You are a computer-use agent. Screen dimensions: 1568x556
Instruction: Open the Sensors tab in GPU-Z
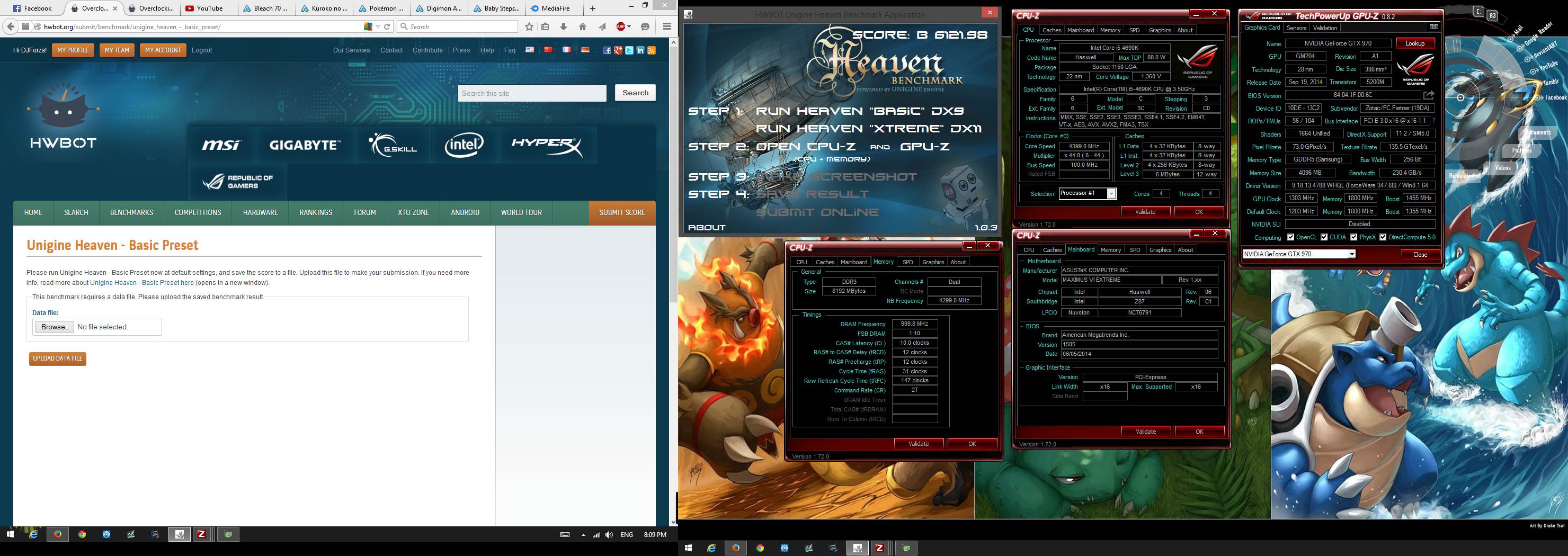pyautogui.click(x=1297, y=28)
